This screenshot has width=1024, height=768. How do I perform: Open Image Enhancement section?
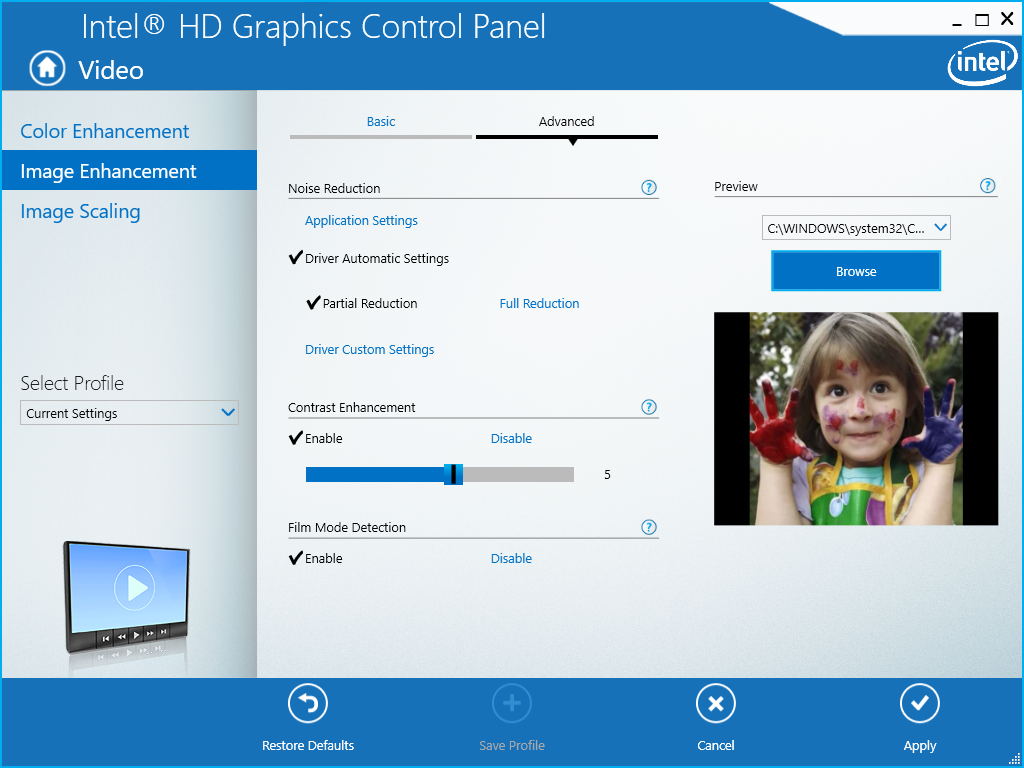pyautogui.click(x=129, y=170)
